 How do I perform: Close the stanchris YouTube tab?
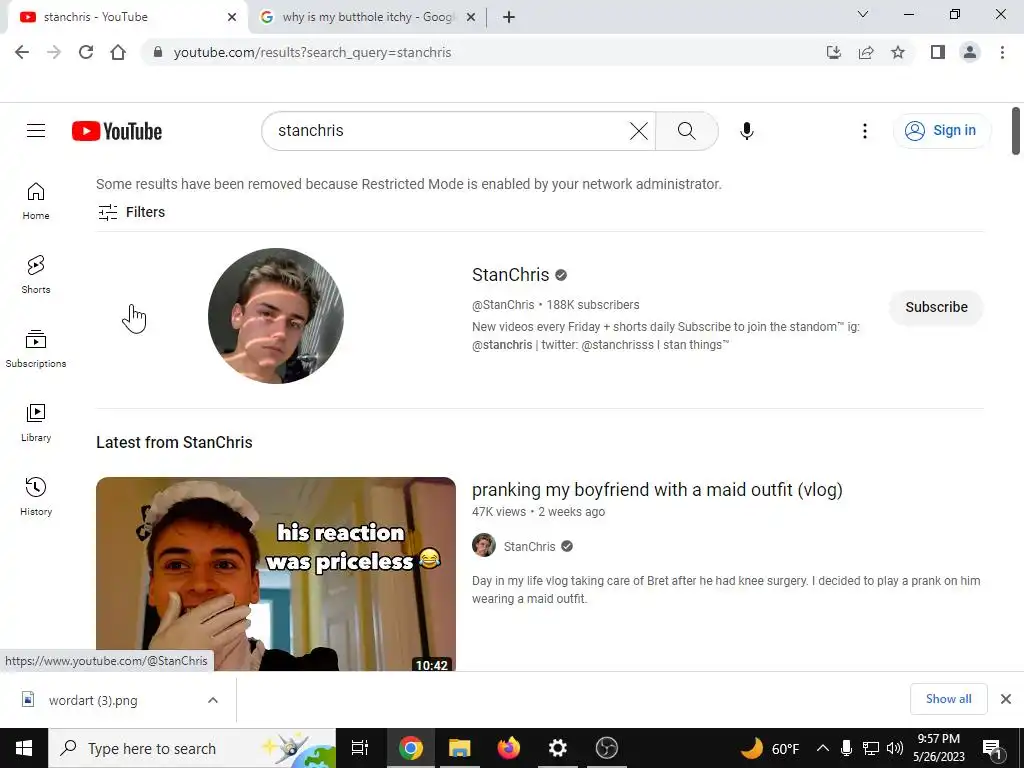click(x=232, y=18)
